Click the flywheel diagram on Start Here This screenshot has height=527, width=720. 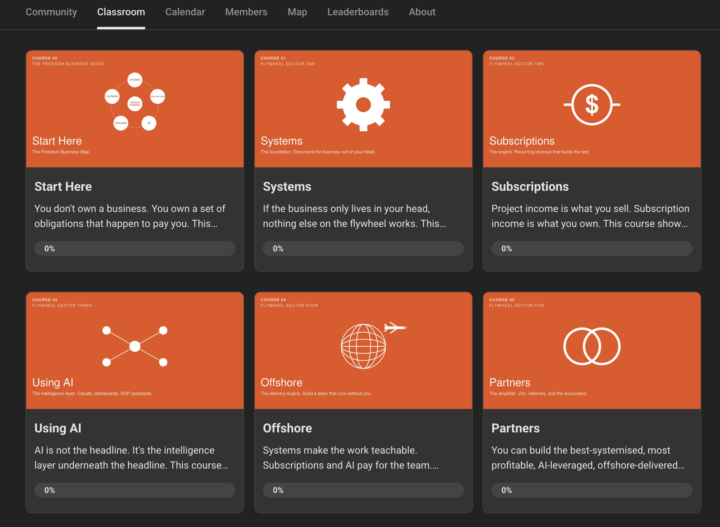135,101
